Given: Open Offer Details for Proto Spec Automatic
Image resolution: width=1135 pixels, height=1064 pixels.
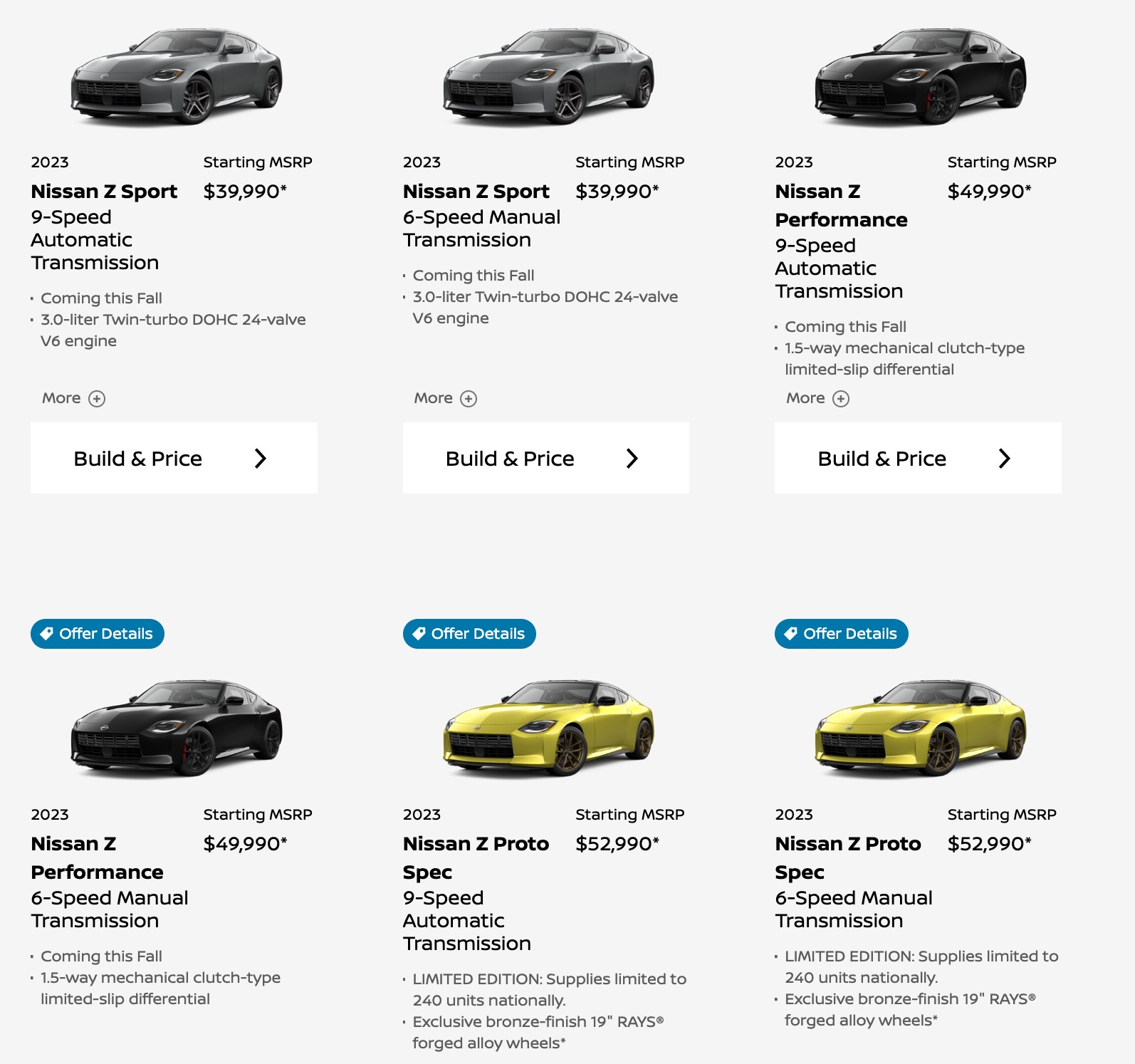Looking at the screenshot, I should coord(469,634).
